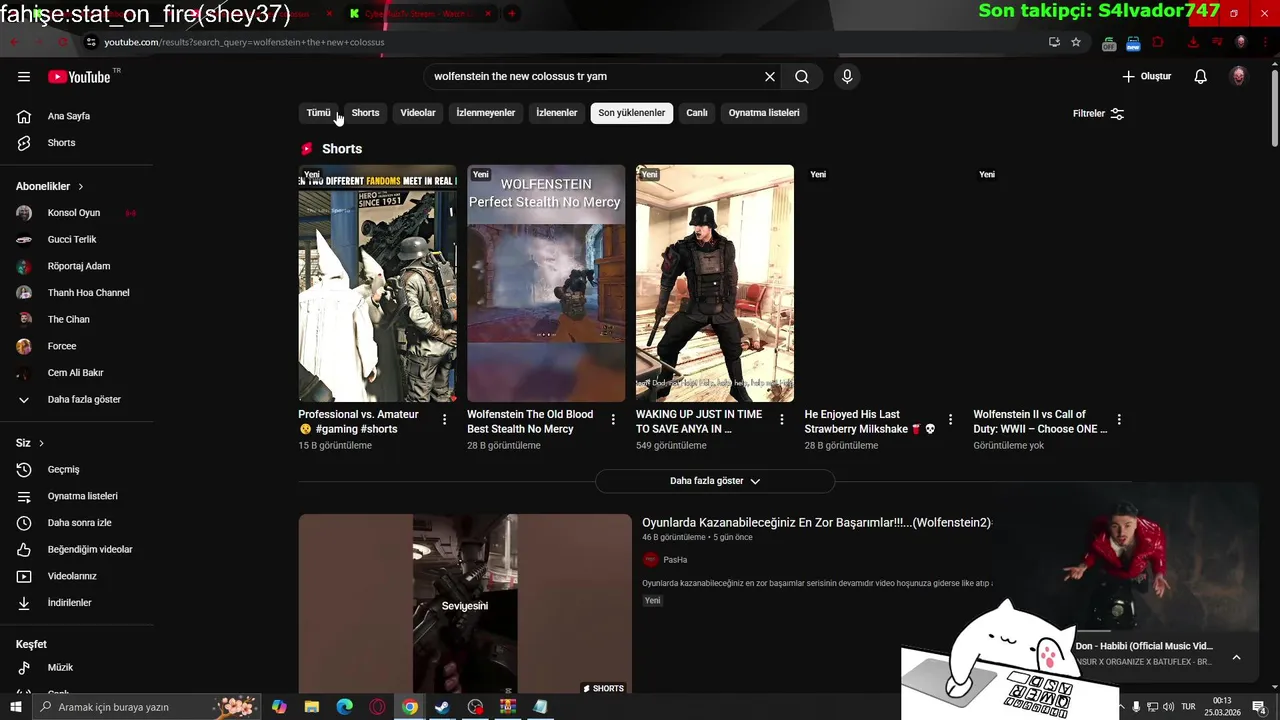
Task: Click the Windows taskbar search box
Action: coord(145,707)
